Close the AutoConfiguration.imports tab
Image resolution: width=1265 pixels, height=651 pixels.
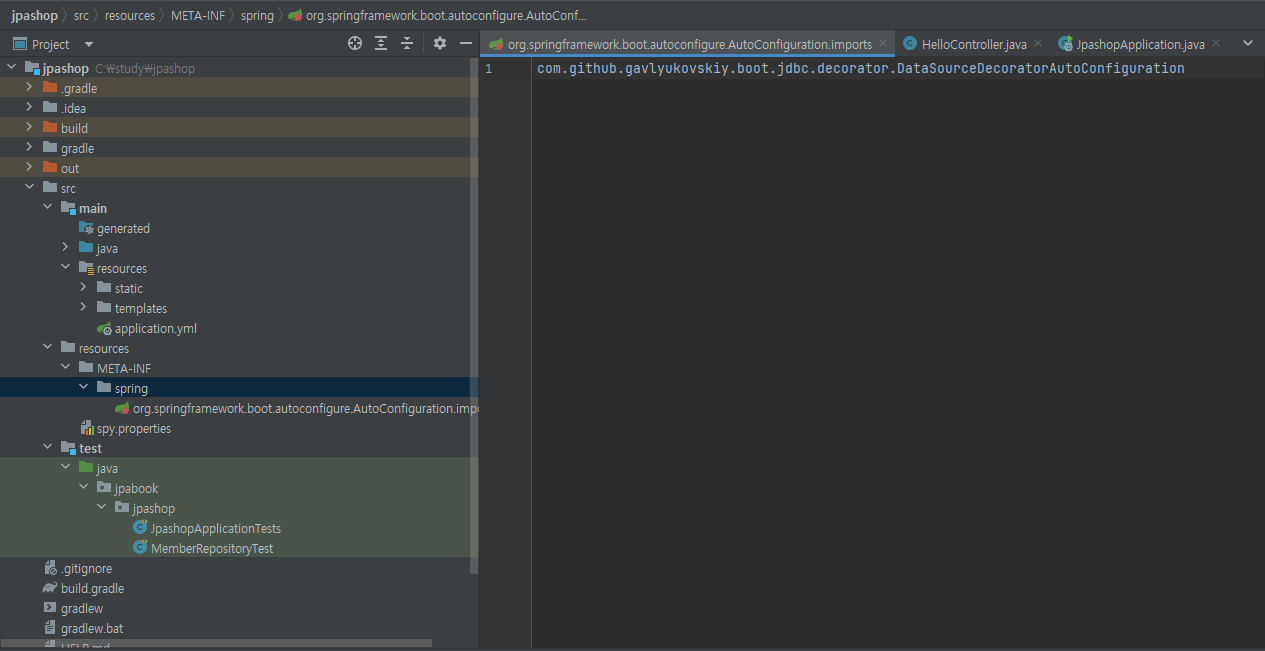(x=884, y=44)
